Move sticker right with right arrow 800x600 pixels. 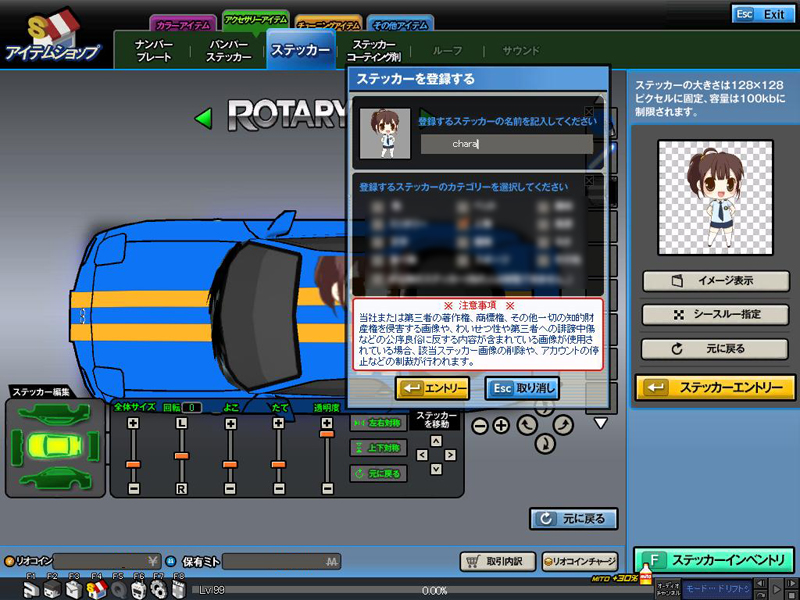[x=449, y=455]
